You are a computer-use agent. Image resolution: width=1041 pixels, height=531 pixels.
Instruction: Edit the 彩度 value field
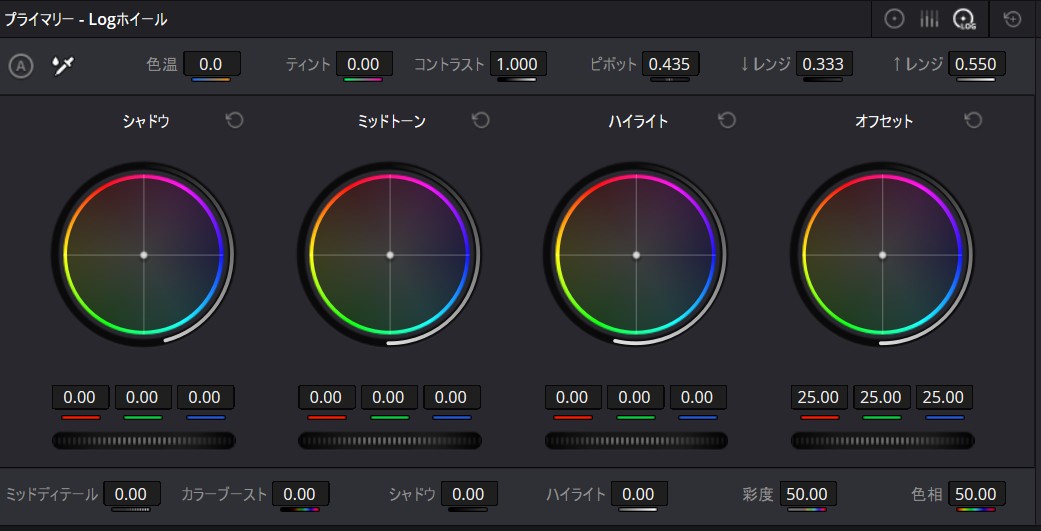click(x=806, y=494)
